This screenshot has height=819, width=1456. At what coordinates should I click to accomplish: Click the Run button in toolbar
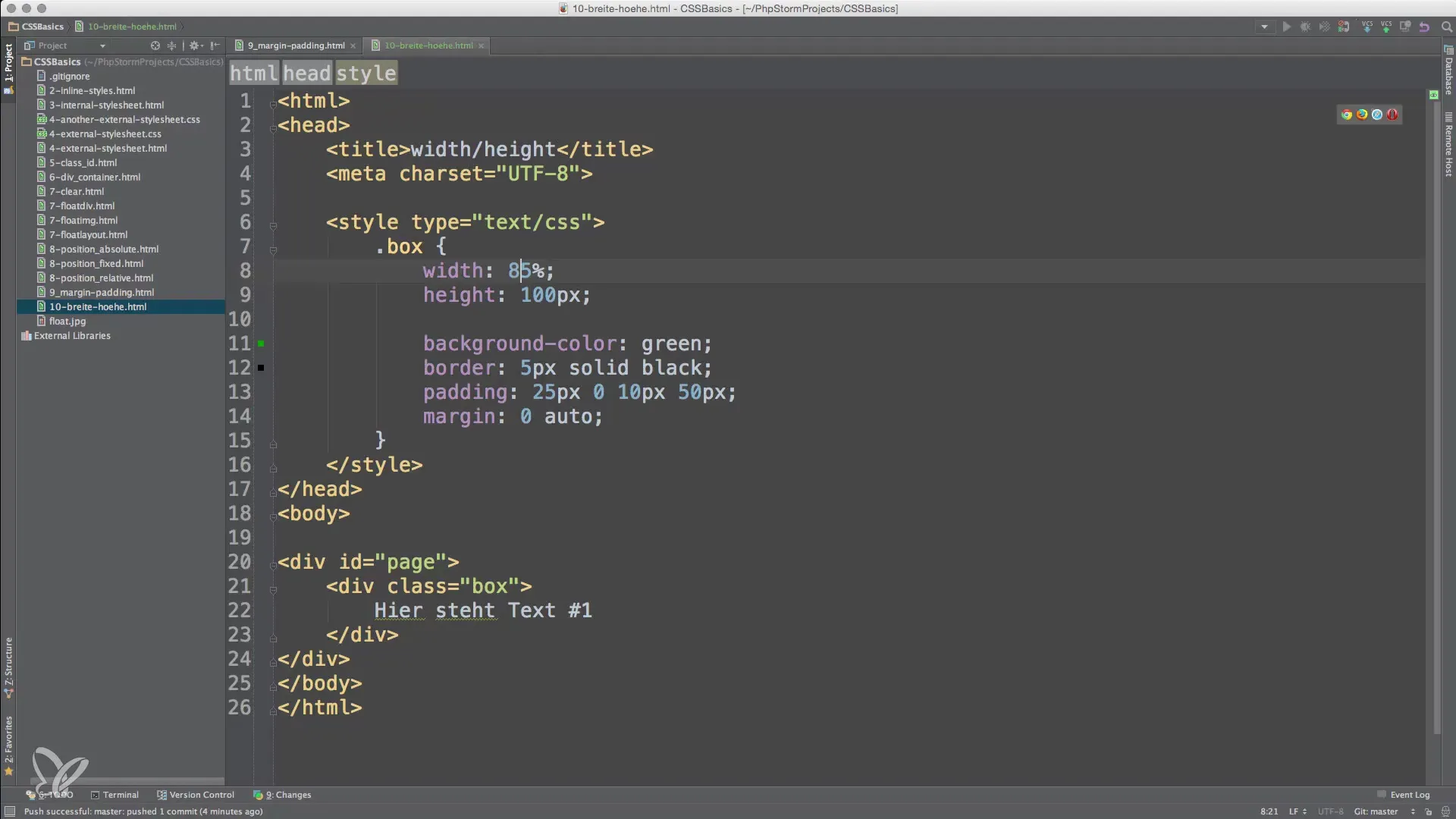(1286, 27)
